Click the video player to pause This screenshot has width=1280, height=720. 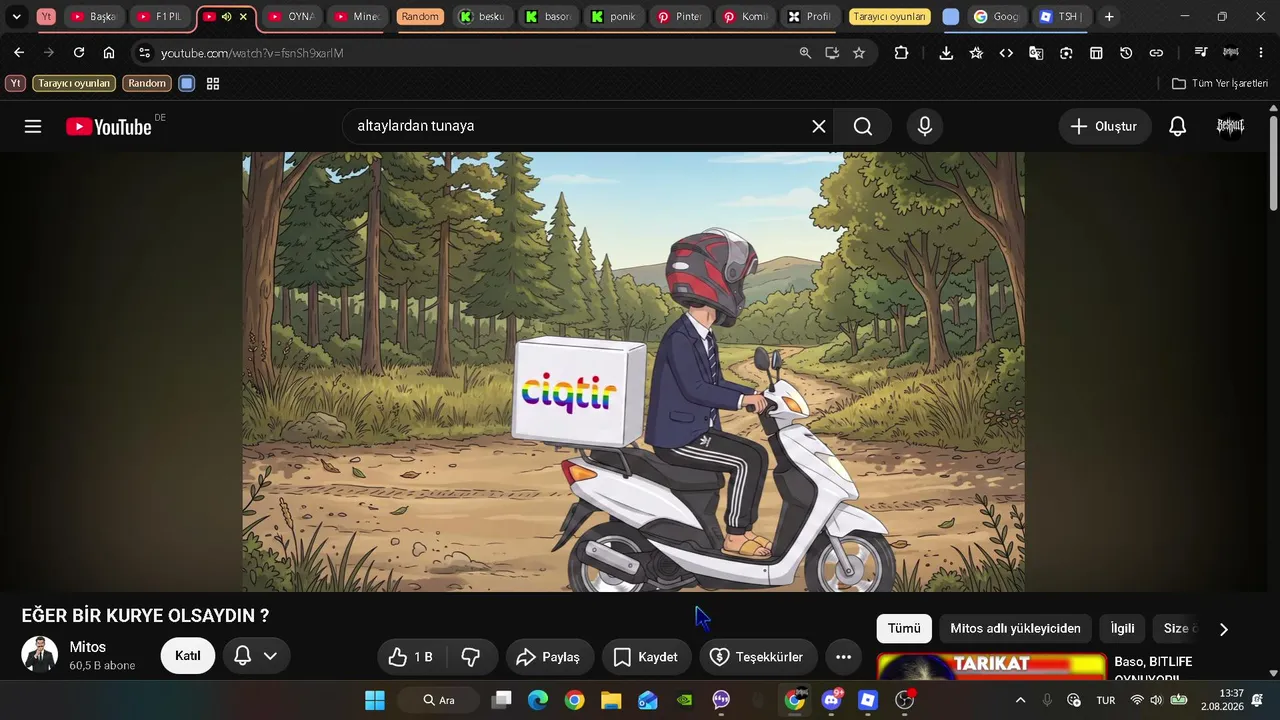(633, 372)
